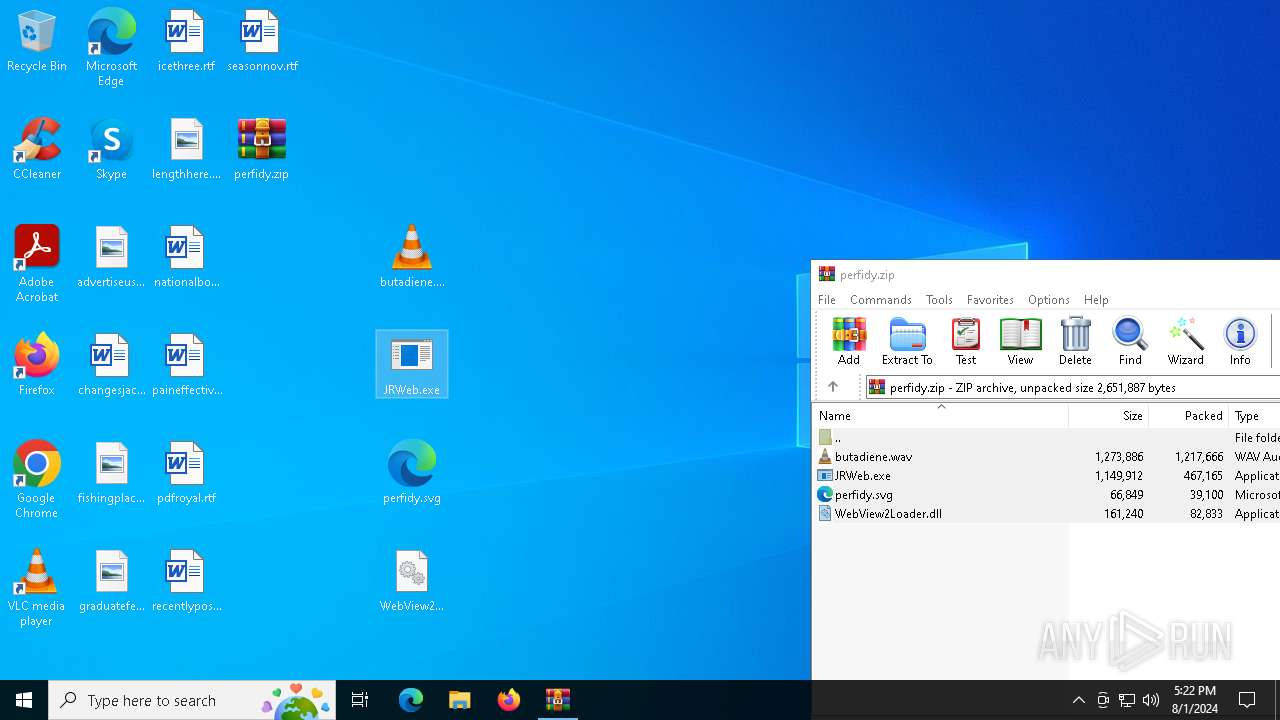The image size is (1280, 720).
Task: Select seasonnov.rtf on the desktop
Action: click(x=262, y=42)
